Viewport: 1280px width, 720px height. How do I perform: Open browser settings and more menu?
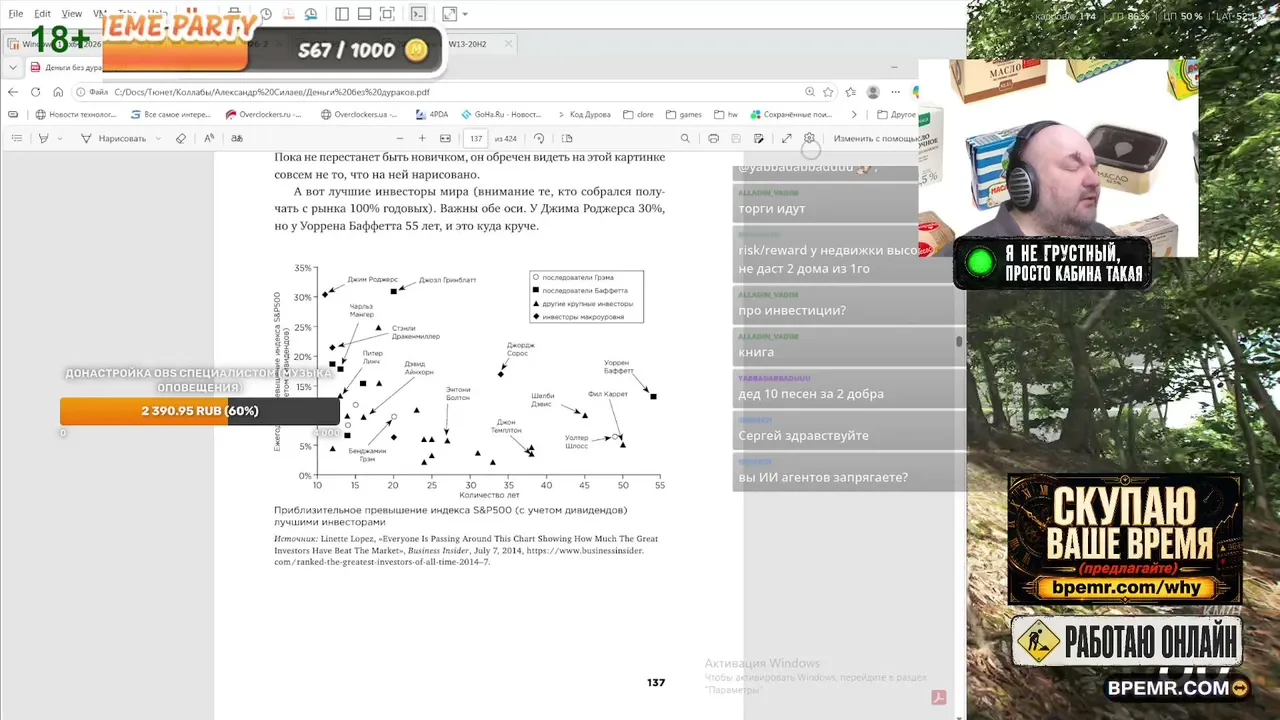(895, 92)
